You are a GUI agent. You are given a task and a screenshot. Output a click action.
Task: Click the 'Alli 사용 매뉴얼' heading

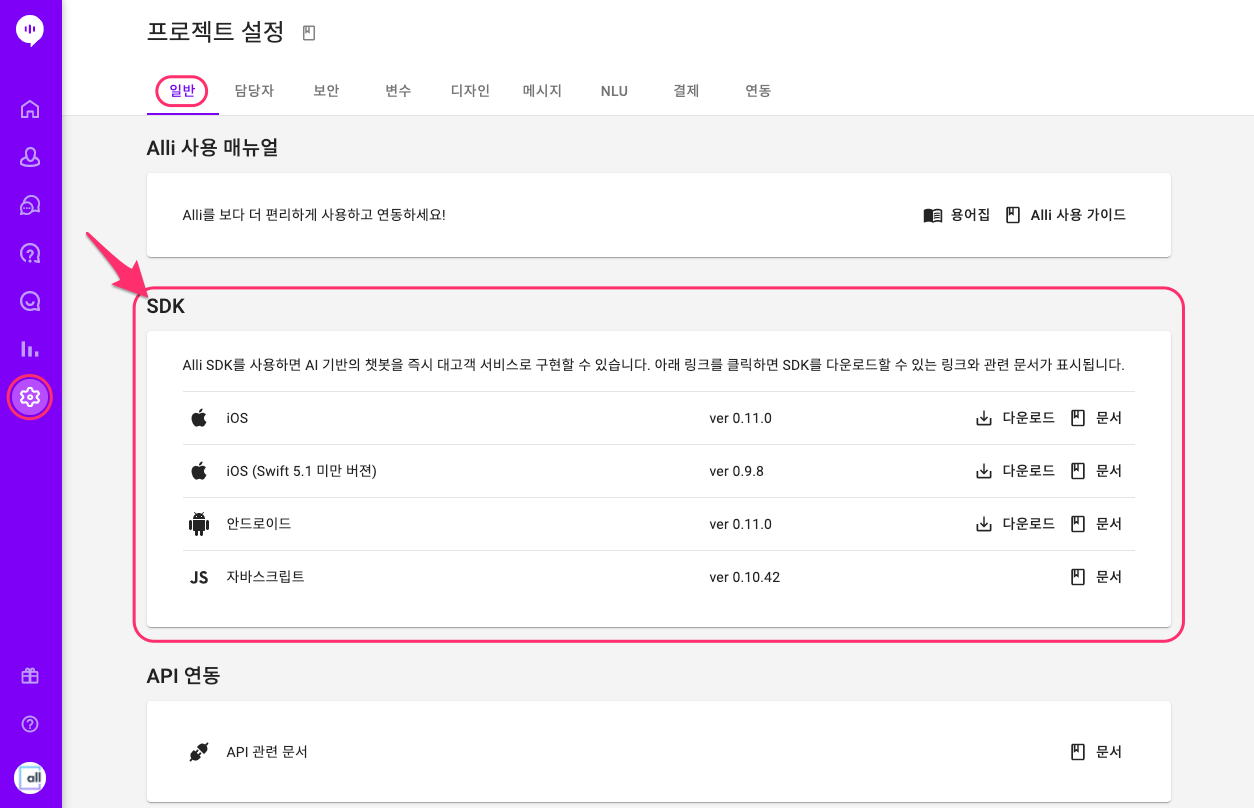click(x=212, y=148)
